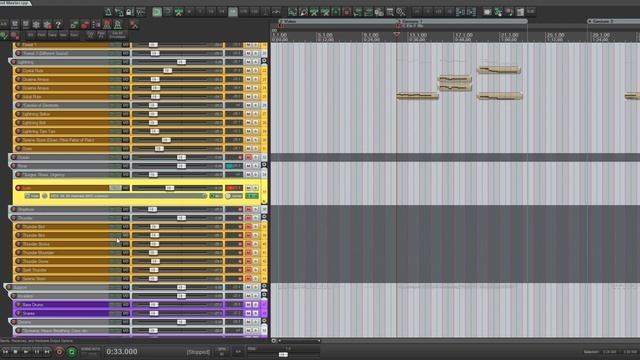
Task: Click the horizontal scrollbar under the arrange view
Action: click(300, 341)
